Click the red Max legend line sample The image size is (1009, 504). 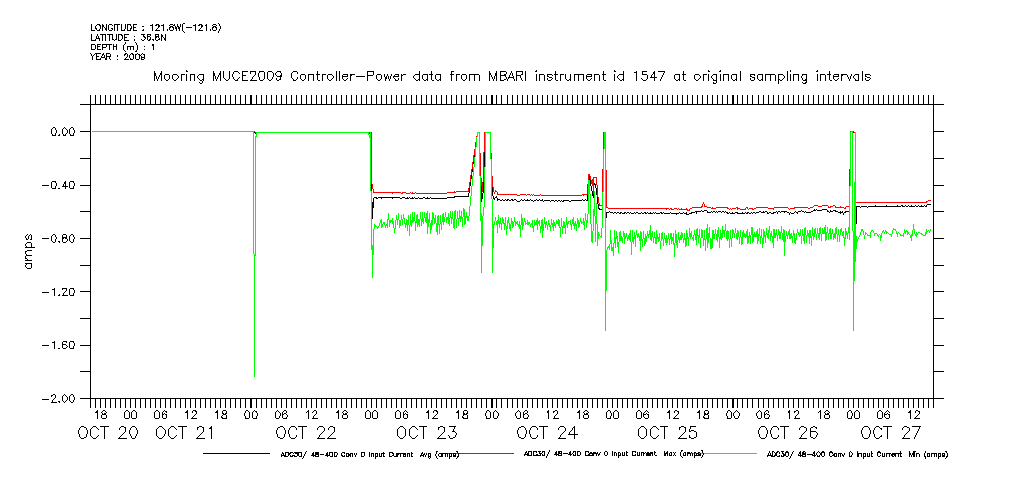point(489,453)
